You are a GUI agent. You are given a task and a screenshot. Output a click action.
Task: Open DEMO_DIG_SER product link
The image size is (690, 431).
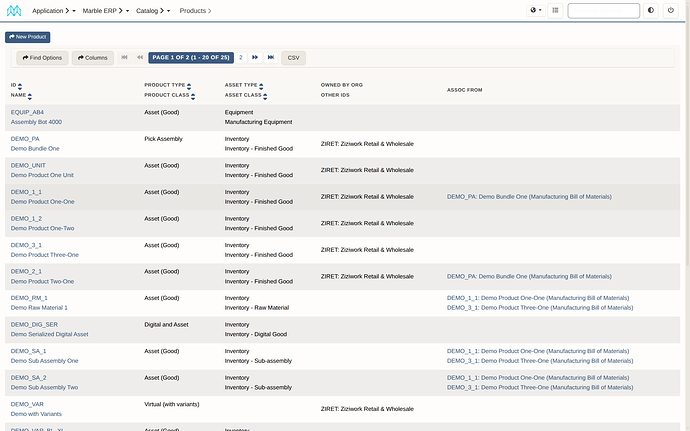pos(34,324)
